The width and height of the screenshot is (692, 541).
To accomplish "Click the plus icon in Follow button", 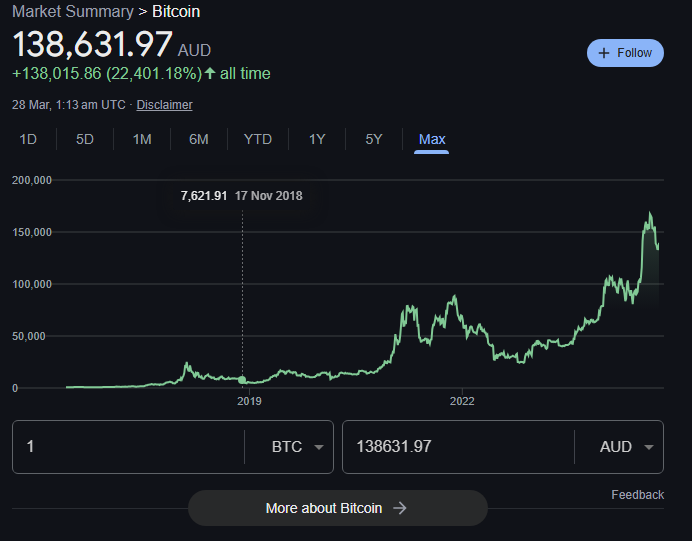I will point(603,53).
